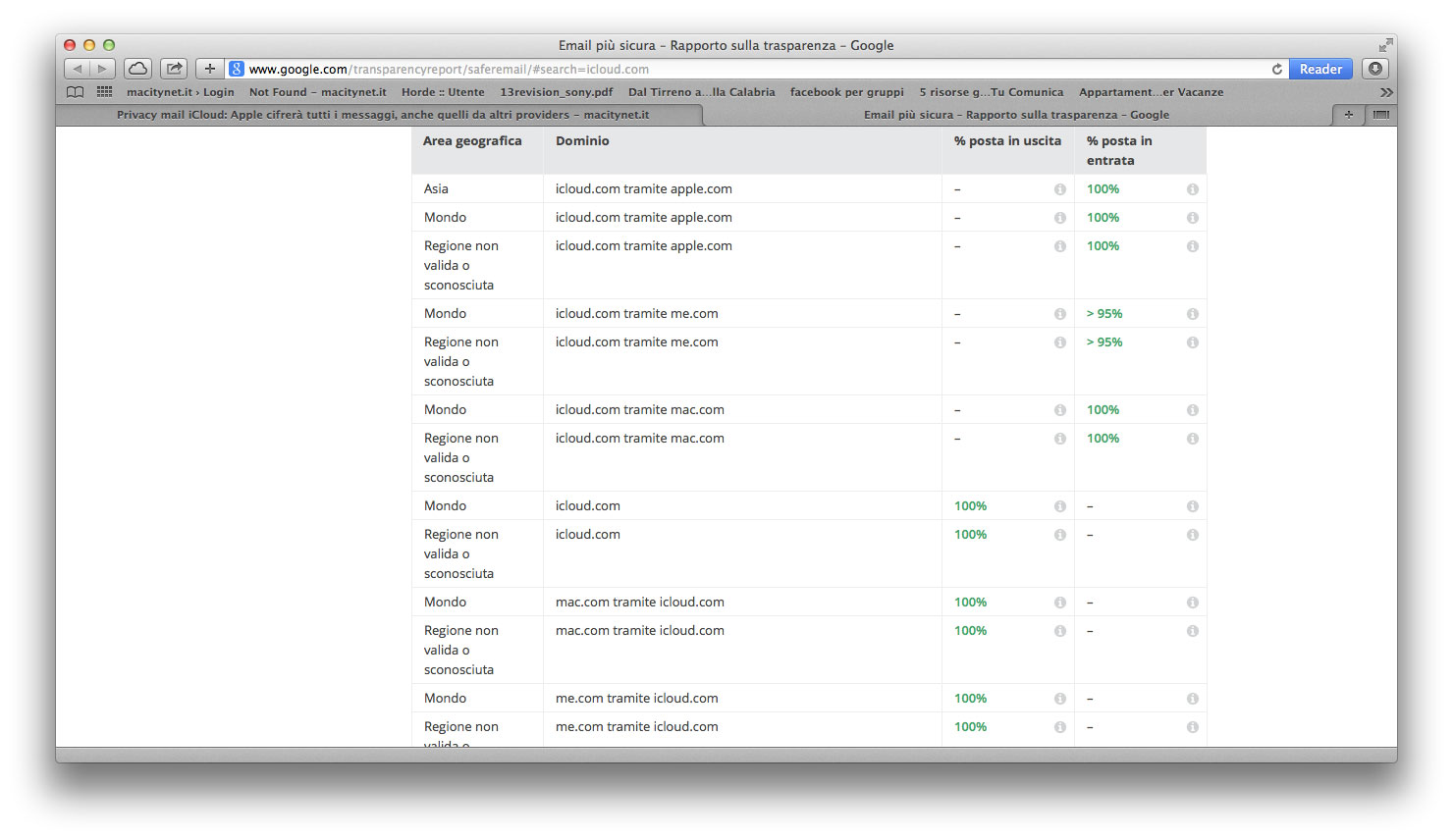The image size is (1453, 840).
Task: Open the Downloads arrow icon
Action: pos(1375,69)
